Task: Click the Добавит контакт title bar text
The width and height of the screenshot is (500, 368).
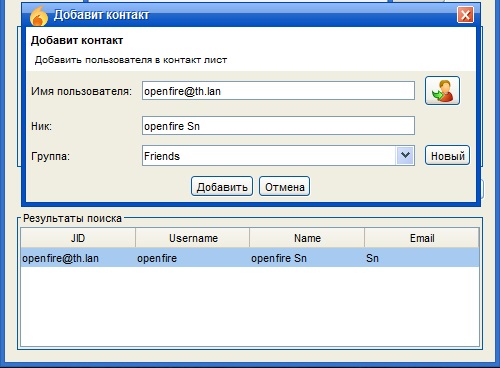Action: click(x=101, y=15)
